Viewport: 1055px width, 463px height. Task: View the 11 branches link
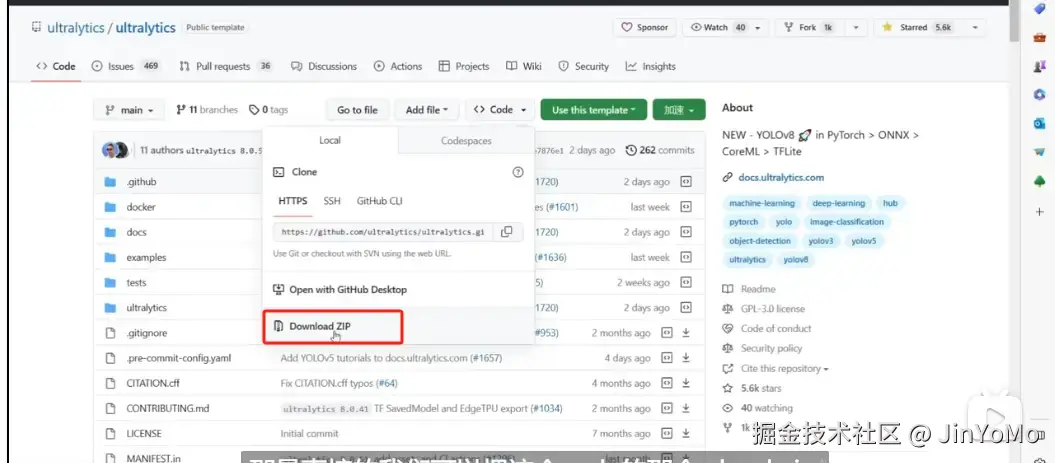(x=207, y=110)
